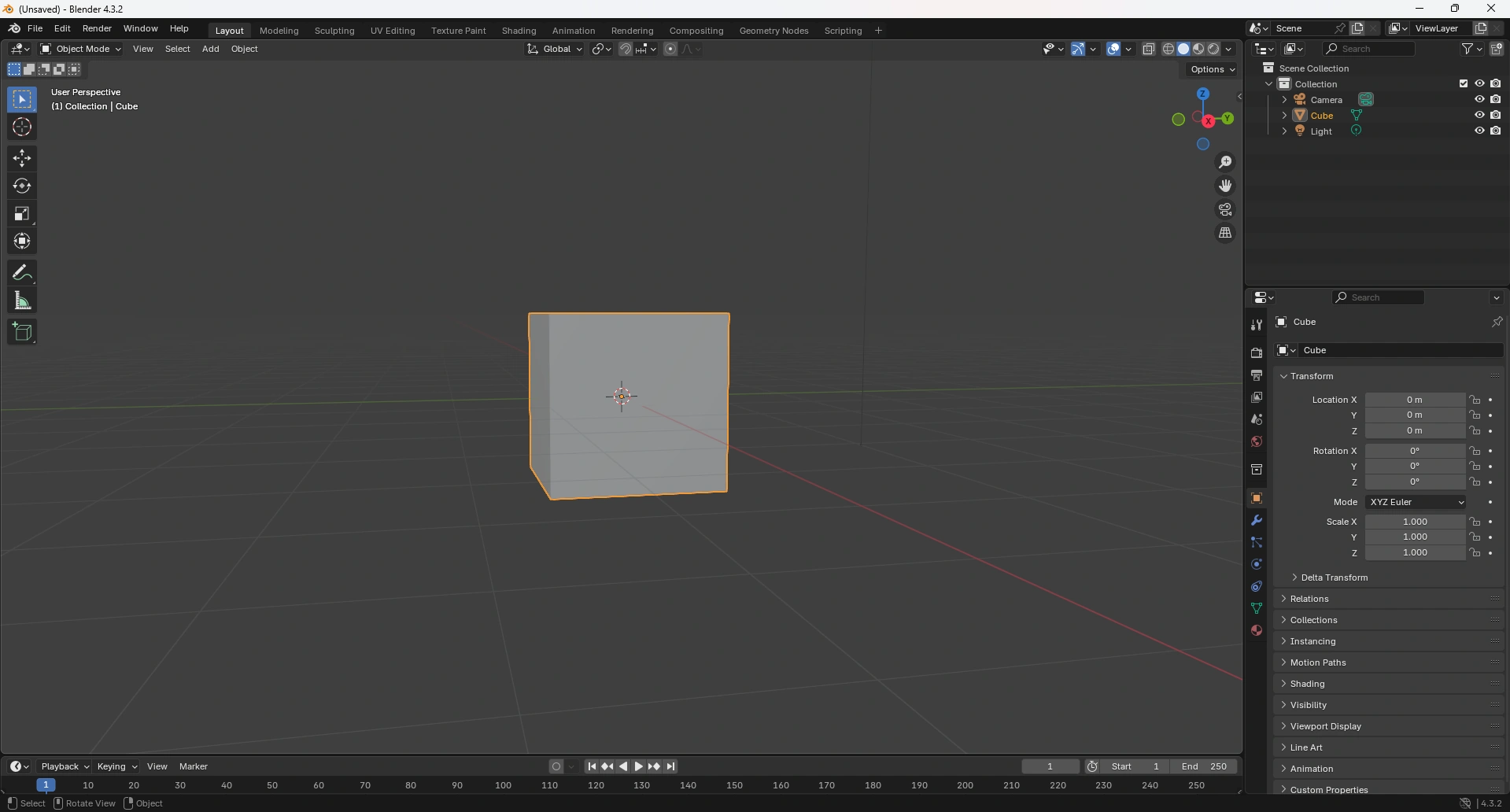Click the Scale X value field

coord(1414,522)
